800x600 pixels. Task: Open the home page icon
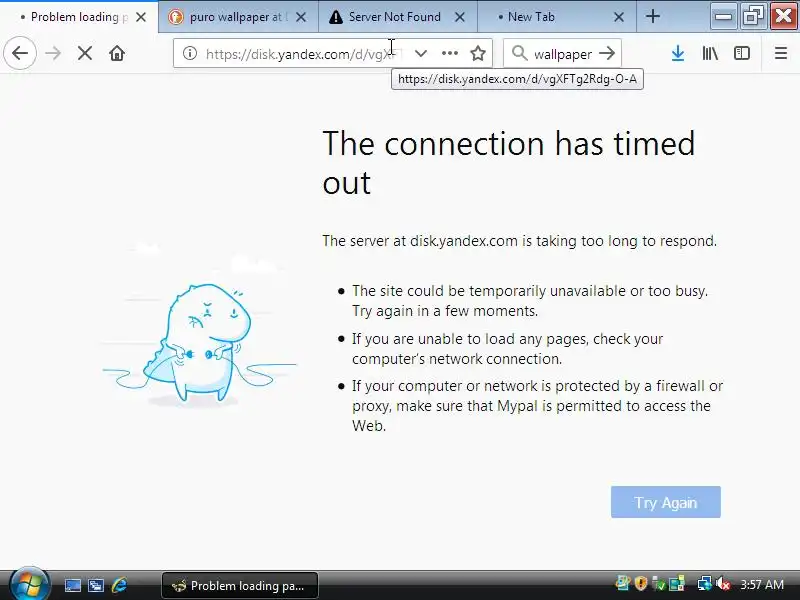(x=117, y=53)
